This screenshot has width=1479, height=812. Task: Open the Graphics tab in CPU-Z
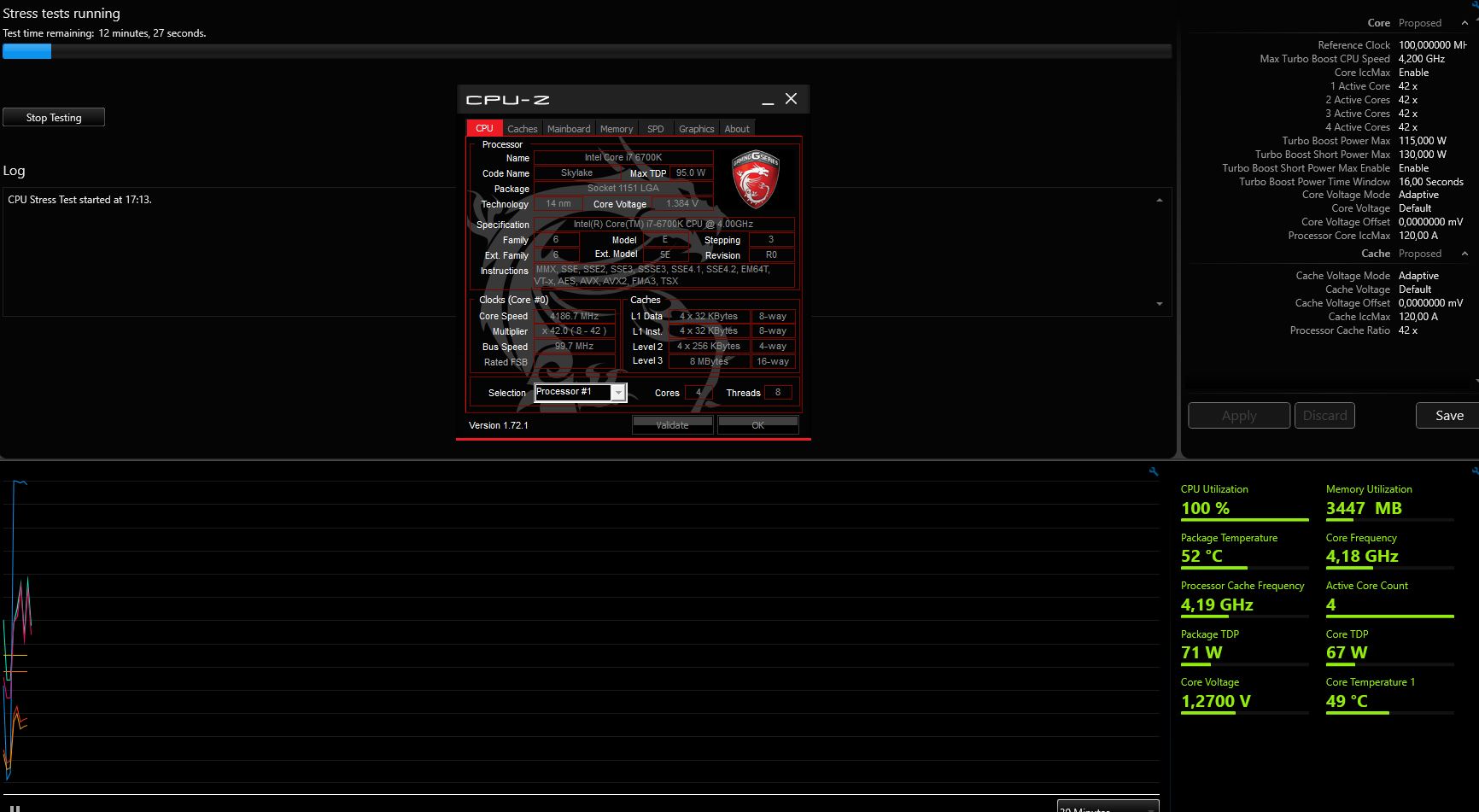tap(696, 129)
